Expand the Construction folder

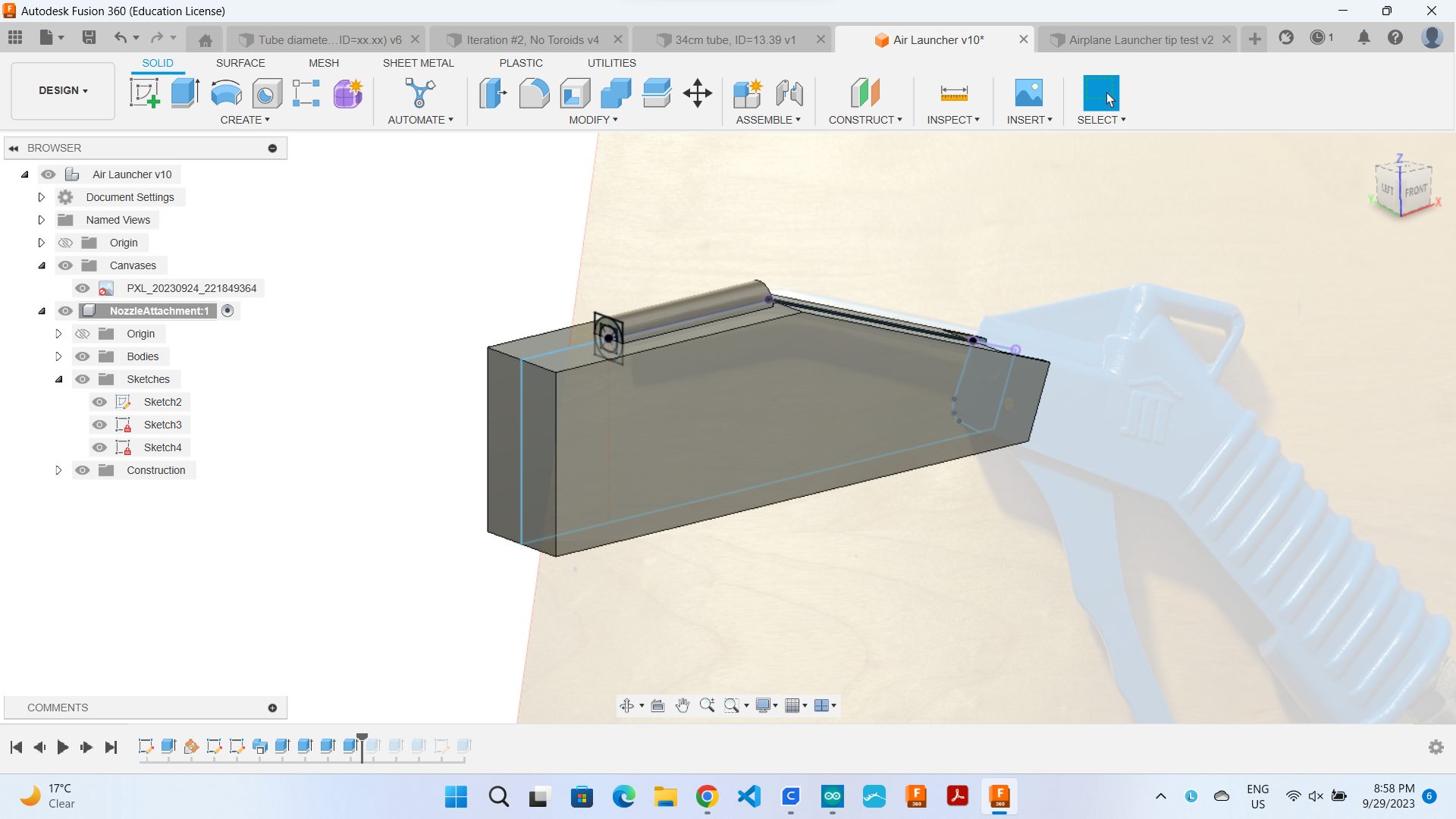(x=58, y=470)
